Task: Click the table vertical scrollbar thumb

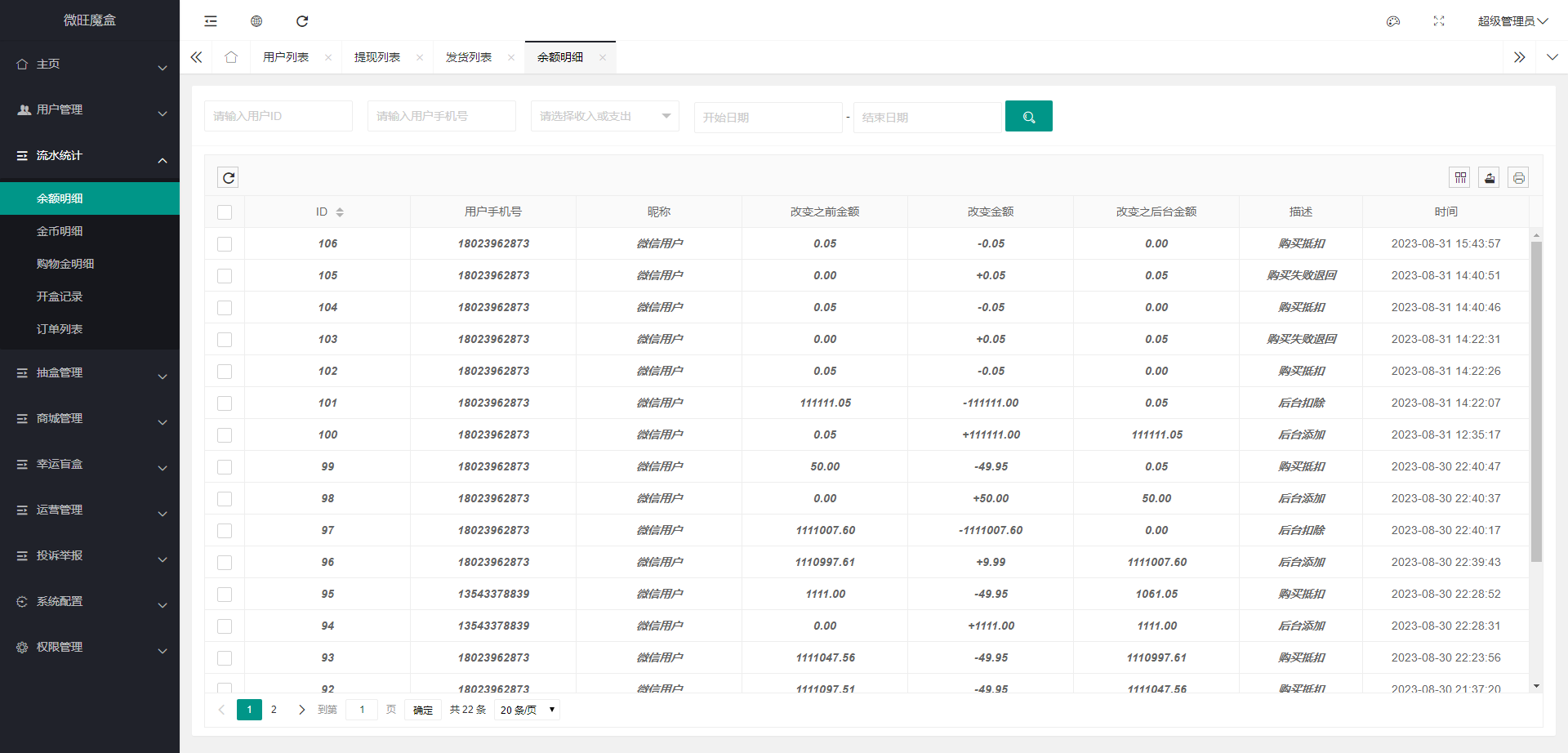Action: pos(1536,402)
